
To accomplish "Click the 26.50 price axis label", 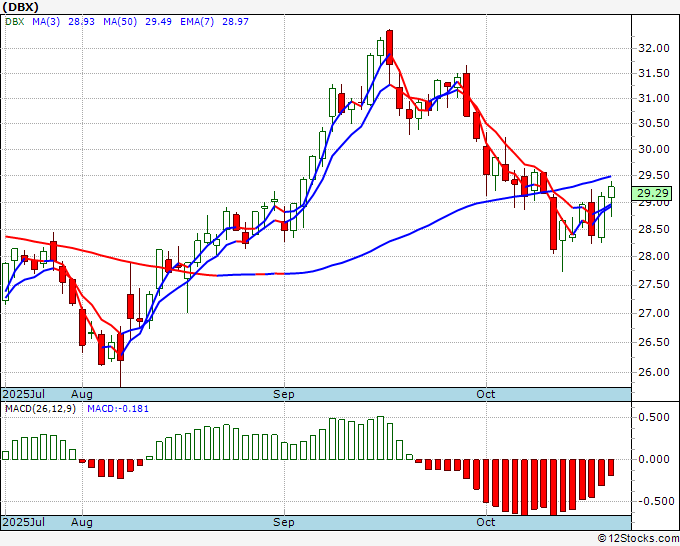I will click(654, 342).
